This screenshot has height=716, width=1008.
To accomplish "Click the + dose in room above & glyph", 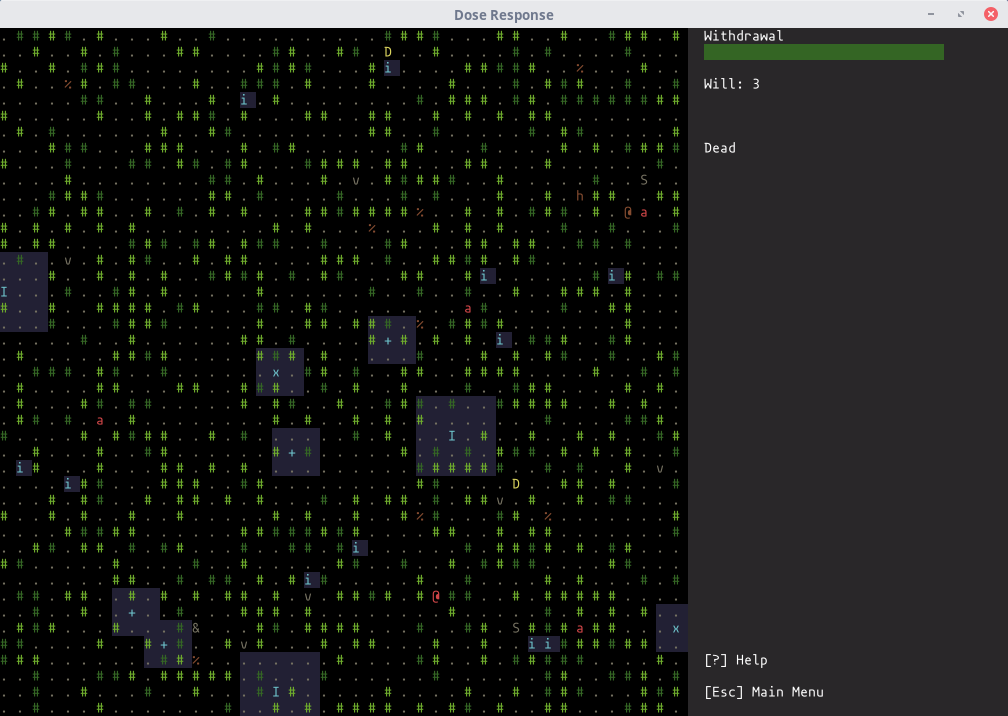I will coord(132,612).
